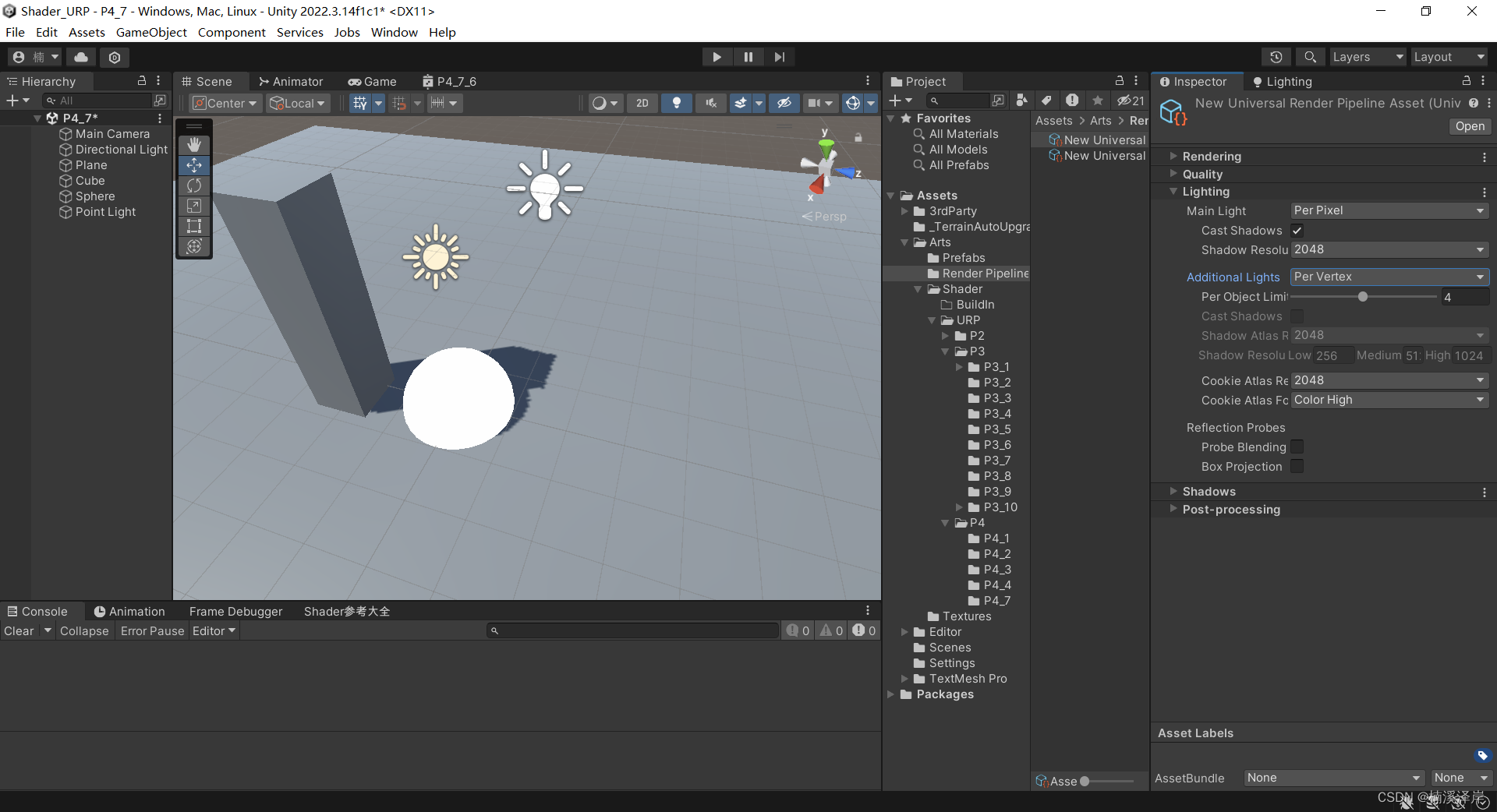The width and height of the screenshot is (1497, 812).
Task: Click Favorites star icon in Project toolbar
Action: tap(1098, 100)
